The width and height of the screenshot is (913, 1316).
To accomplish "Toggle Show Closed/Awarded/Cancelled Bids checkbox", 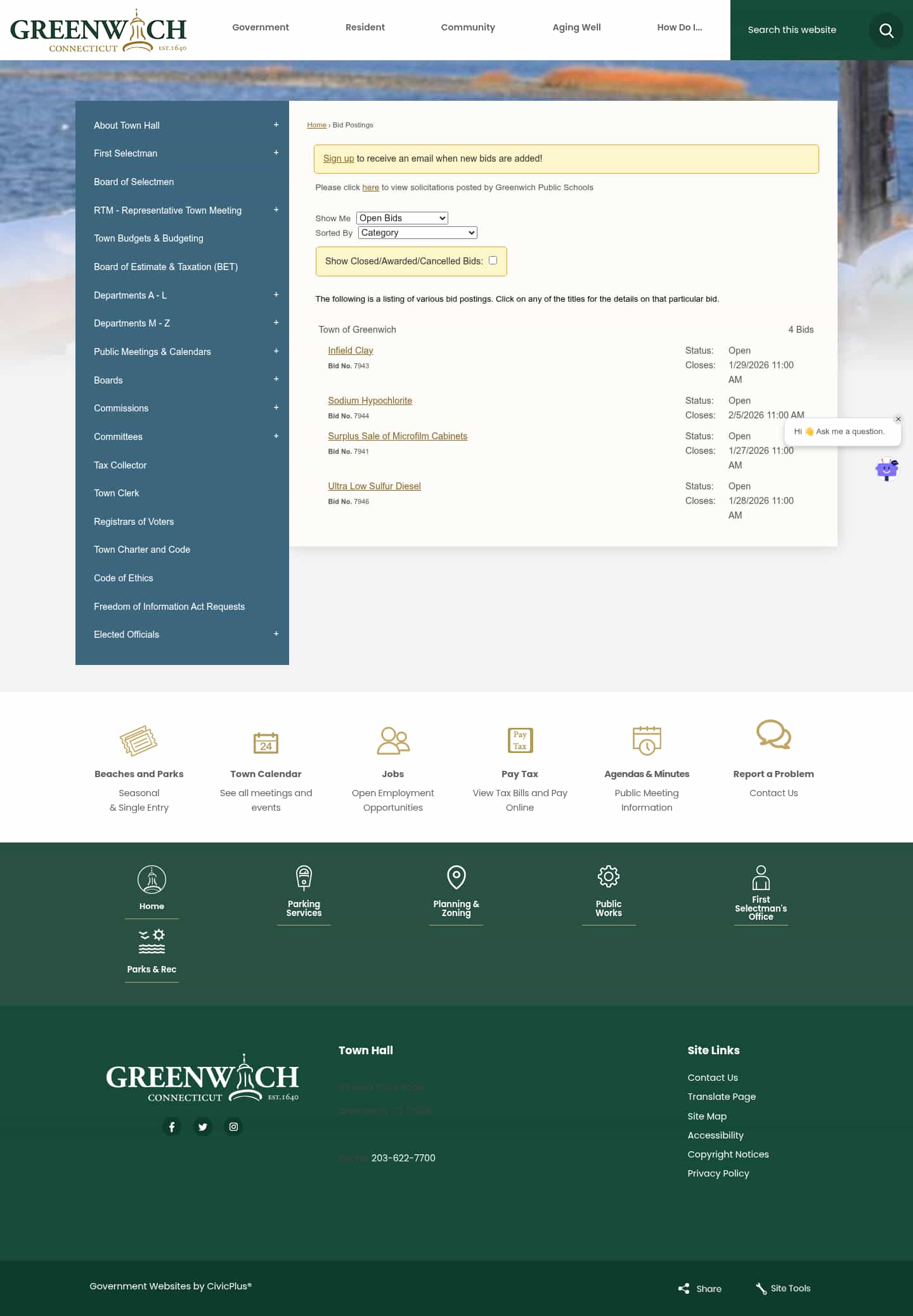I will tap(493, 261).
